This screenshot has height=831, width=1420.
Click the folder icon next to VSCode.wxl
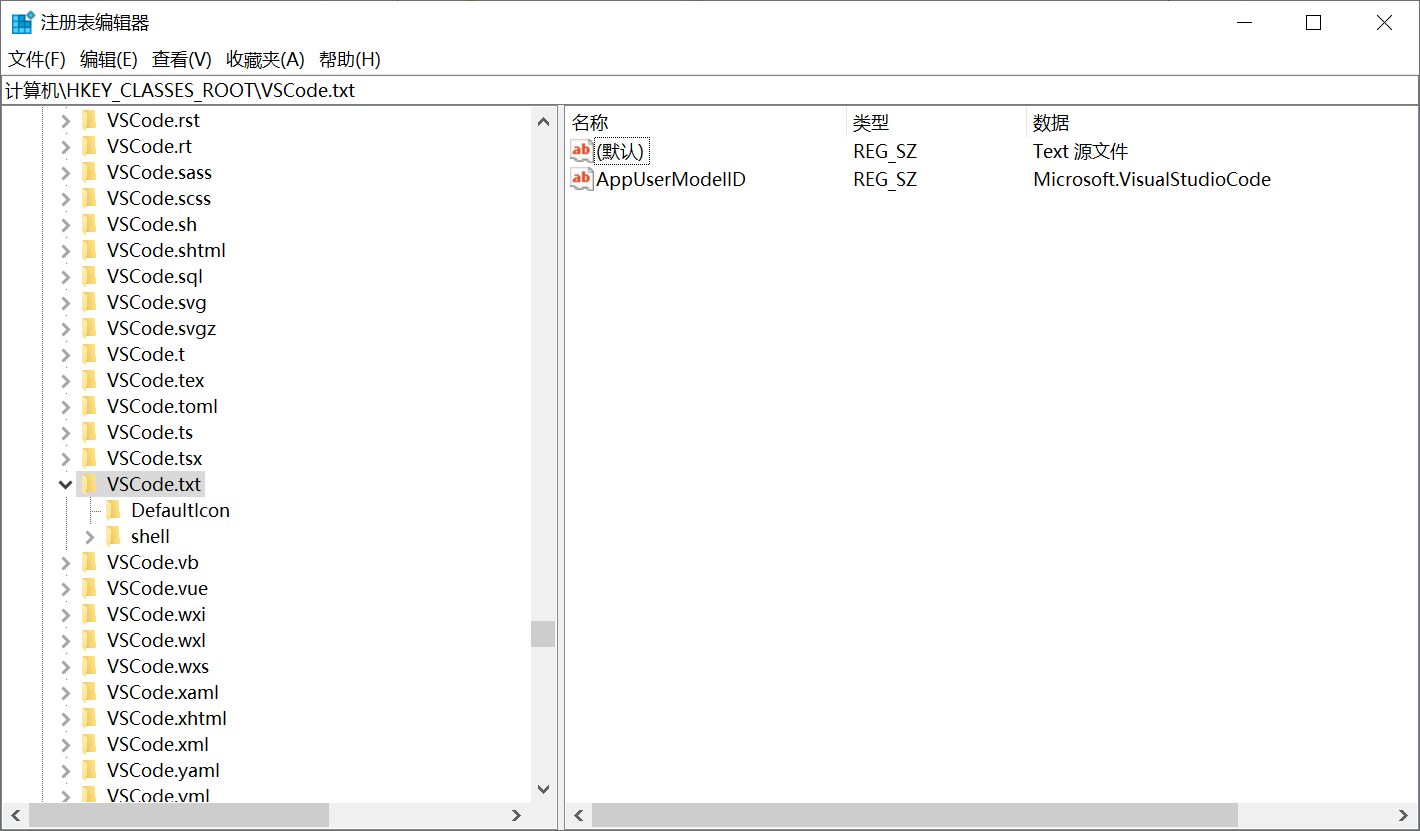[x=89, y=640]
